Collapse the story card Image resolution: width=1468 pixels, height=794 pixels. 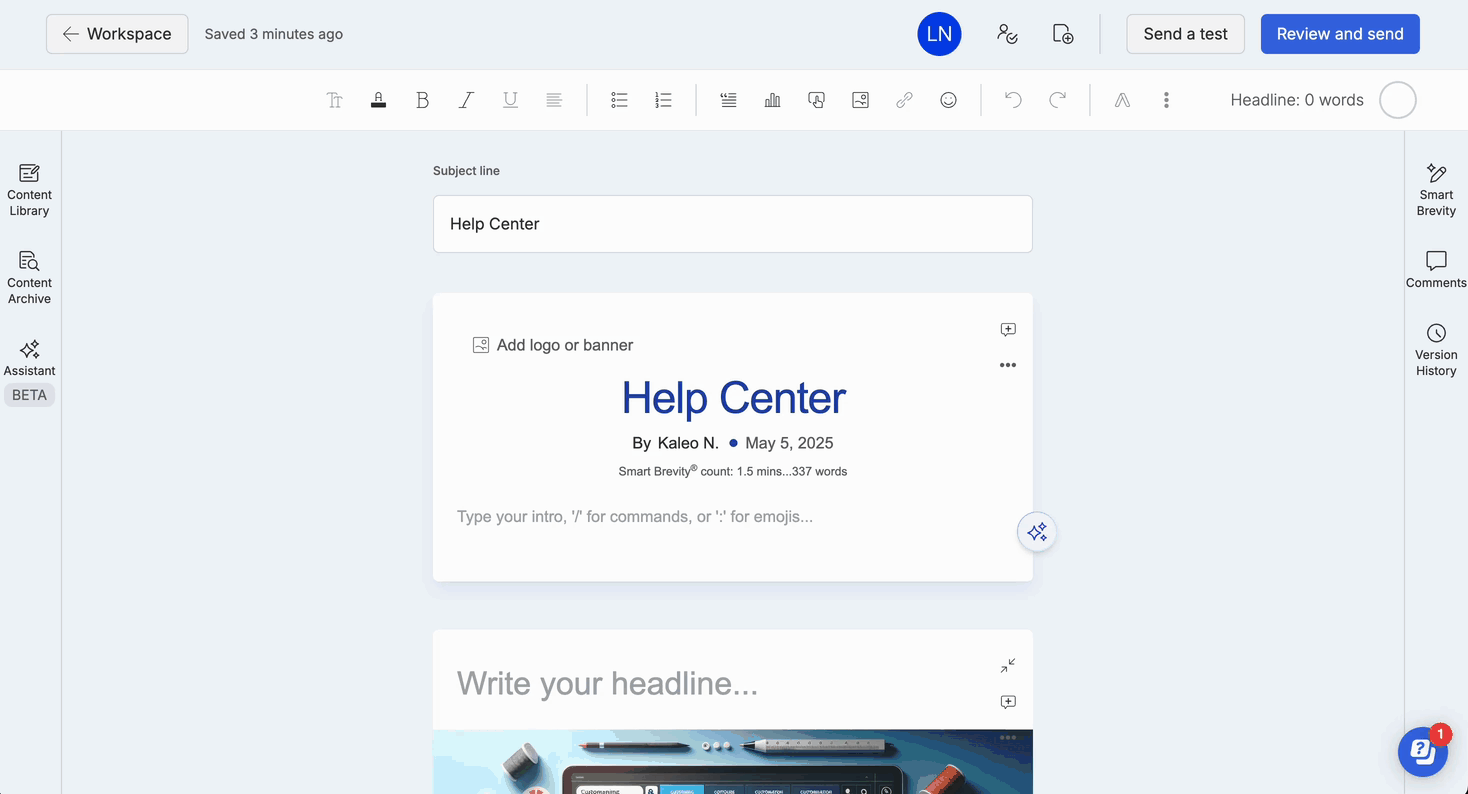click(x=1008, y=665)
